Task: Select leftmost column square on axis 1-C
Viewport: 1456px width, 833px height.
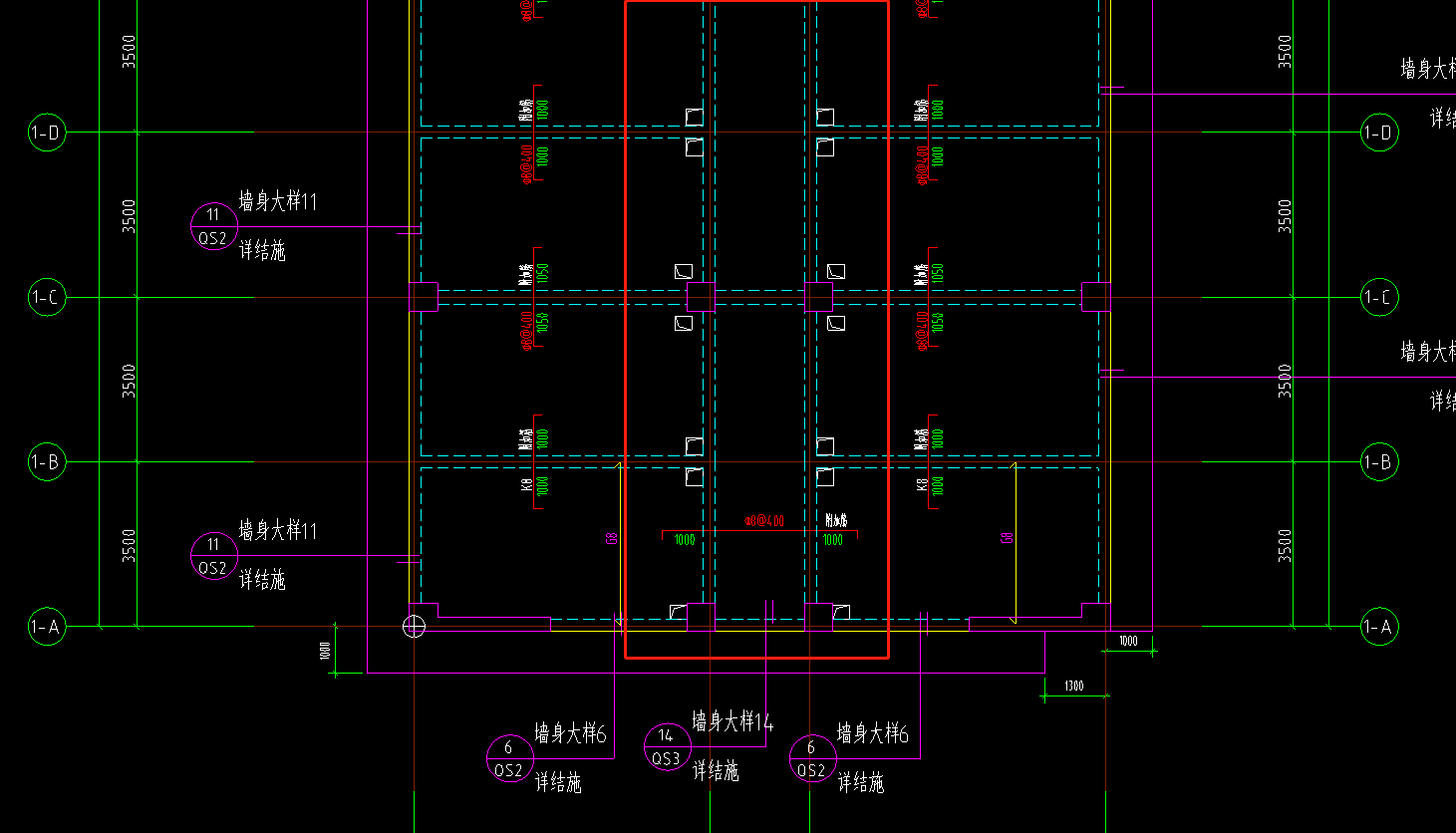Action: pyautogui.click(x=424, y=297)
